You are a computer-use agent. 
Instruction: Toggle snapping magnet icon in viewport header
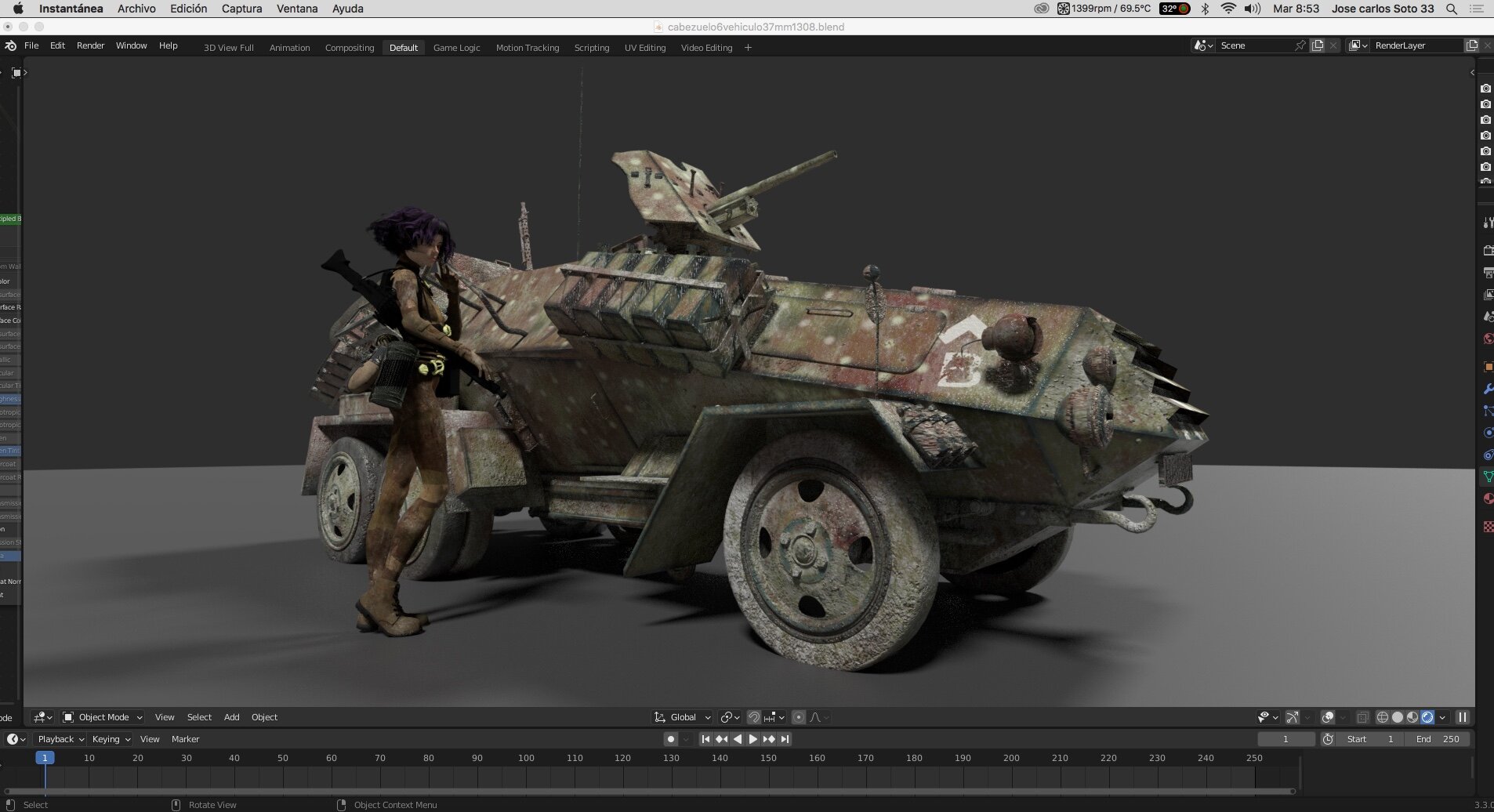(753, 717)
